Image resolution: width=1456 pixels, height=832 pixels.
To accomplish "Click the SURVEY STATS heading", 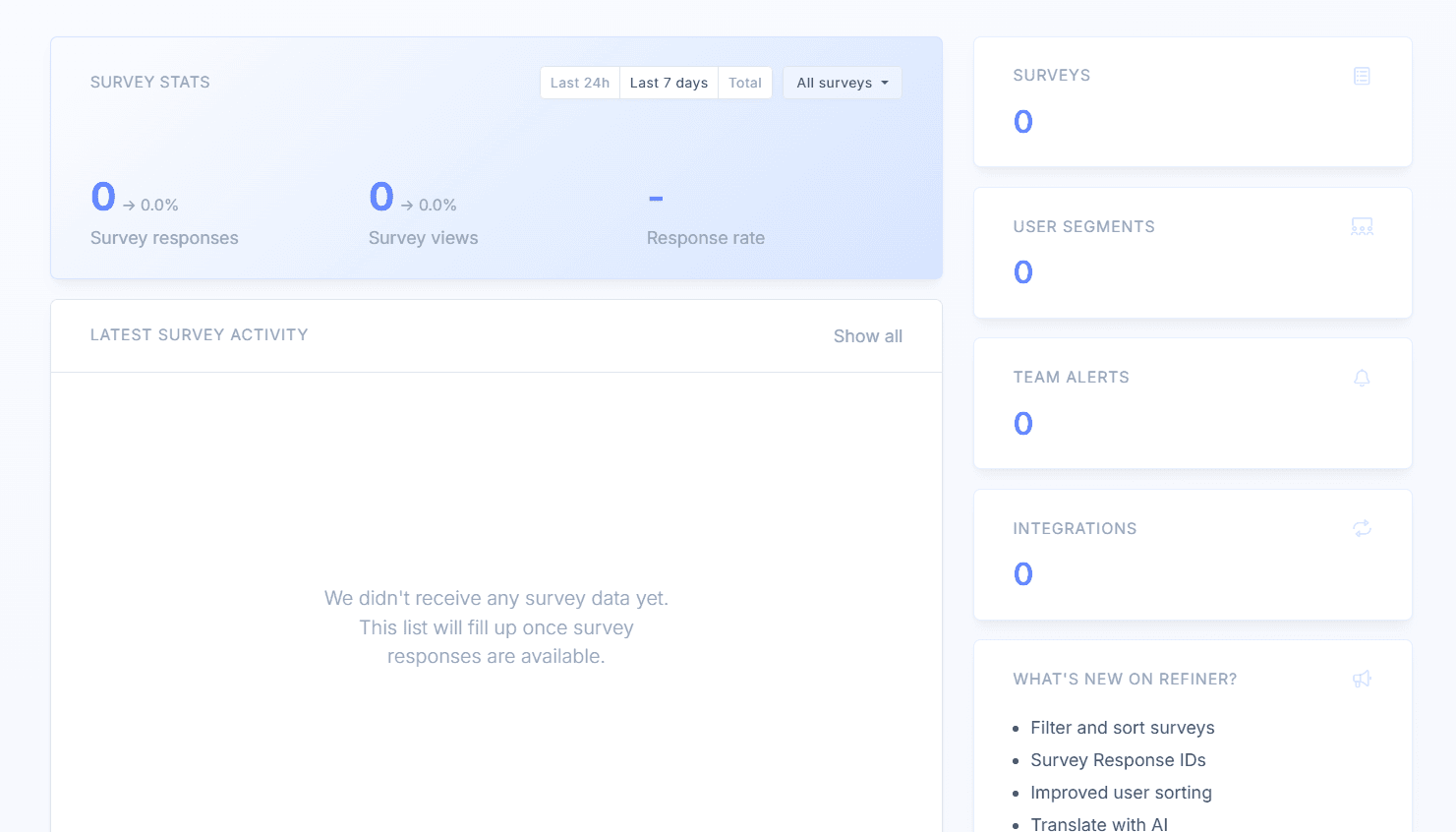I will point(150,83).
